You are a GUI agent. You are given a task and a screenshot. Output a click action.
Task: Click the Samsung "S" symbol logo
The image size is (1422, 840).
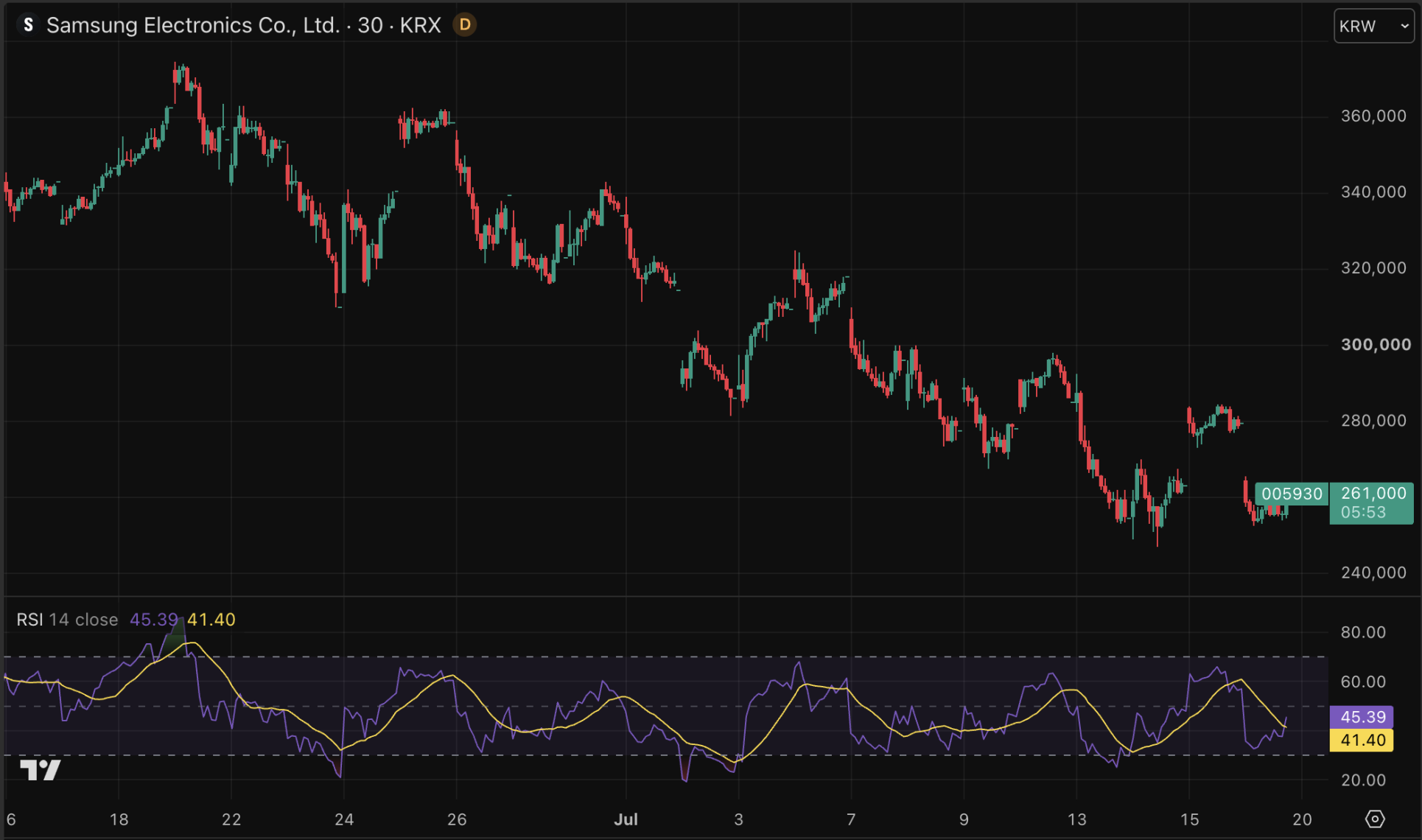(x=28, y=25)
